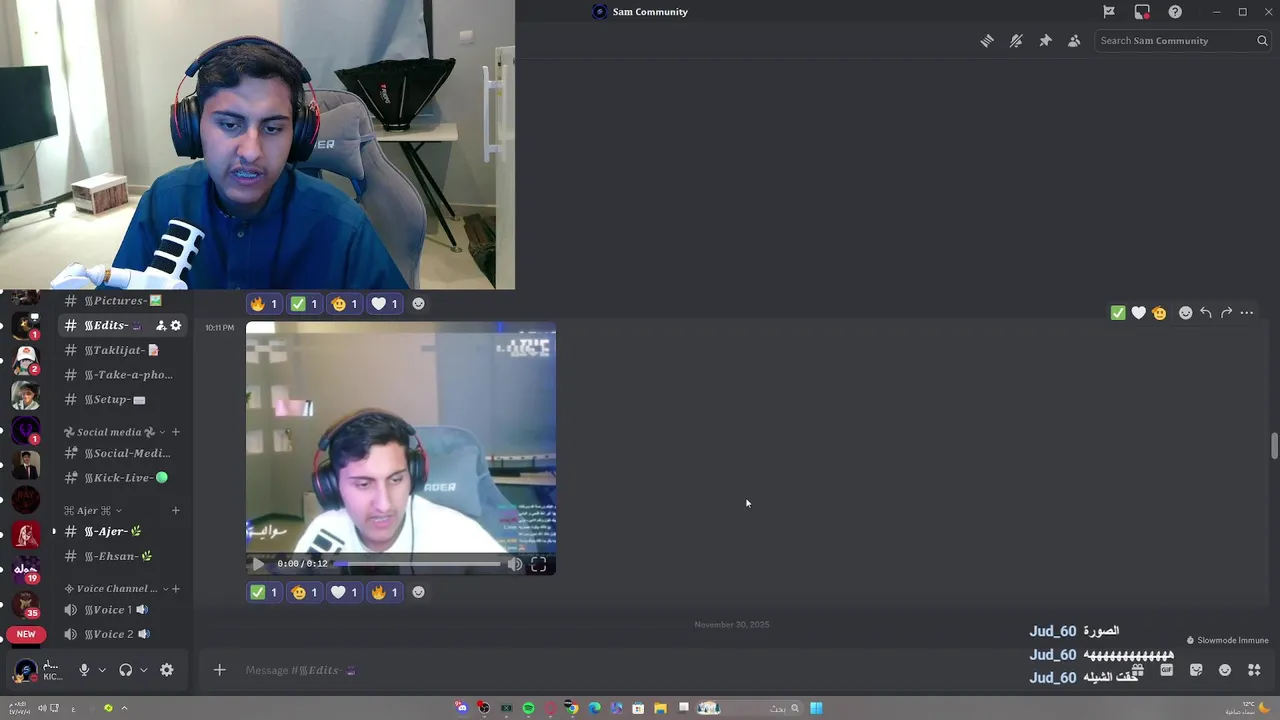Viewport: 1280px width, 720px height.
Task: Forward the message from hover toolbar
Action: 1226,313
